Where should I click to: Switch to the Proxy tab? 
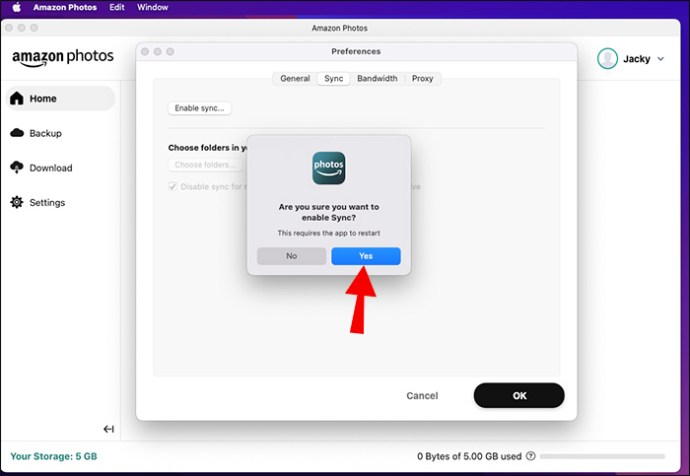tap(422, 78)
